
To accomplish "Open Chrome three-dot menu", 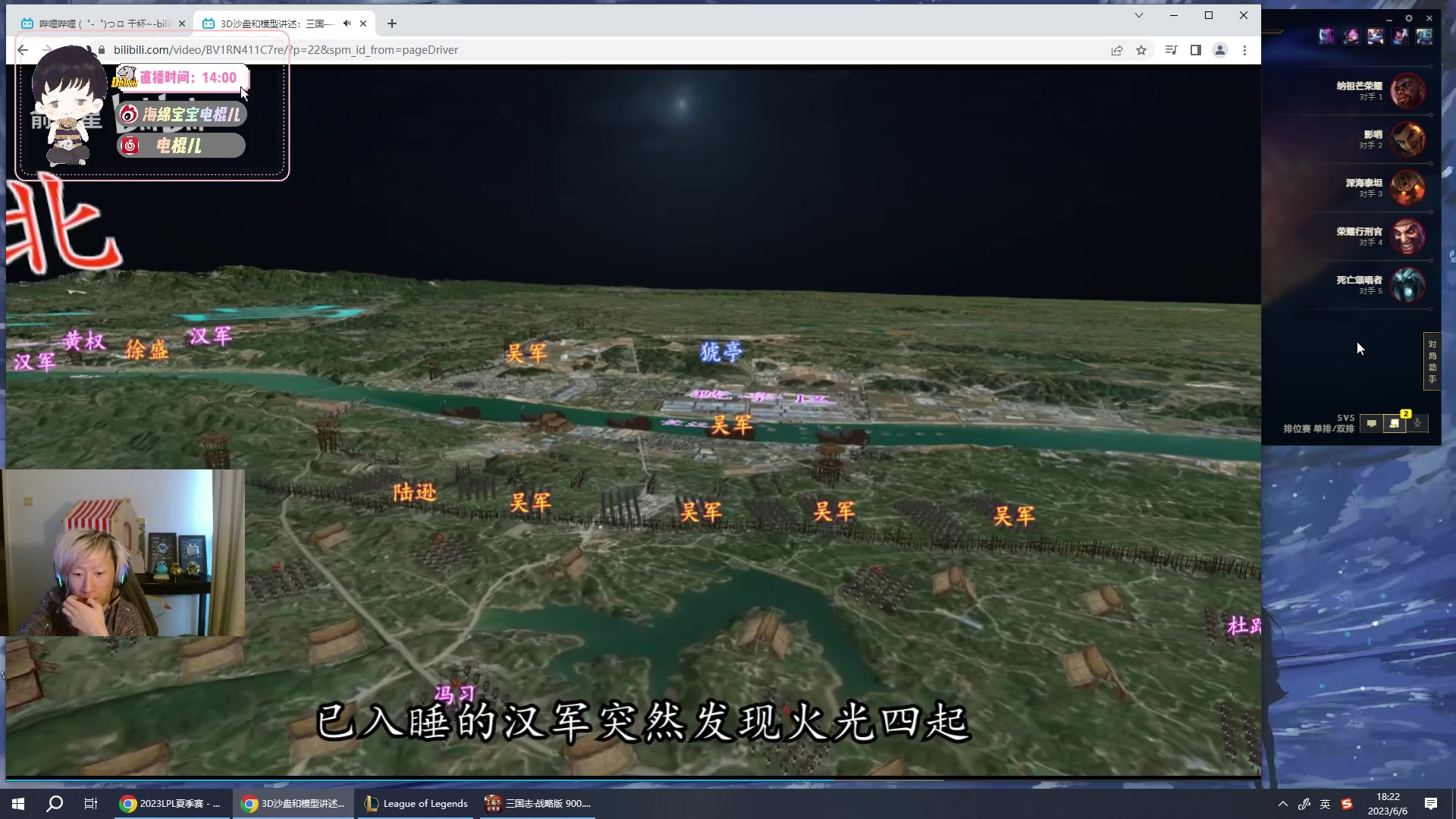I will pyautogui.click(x=1244, y=50).
